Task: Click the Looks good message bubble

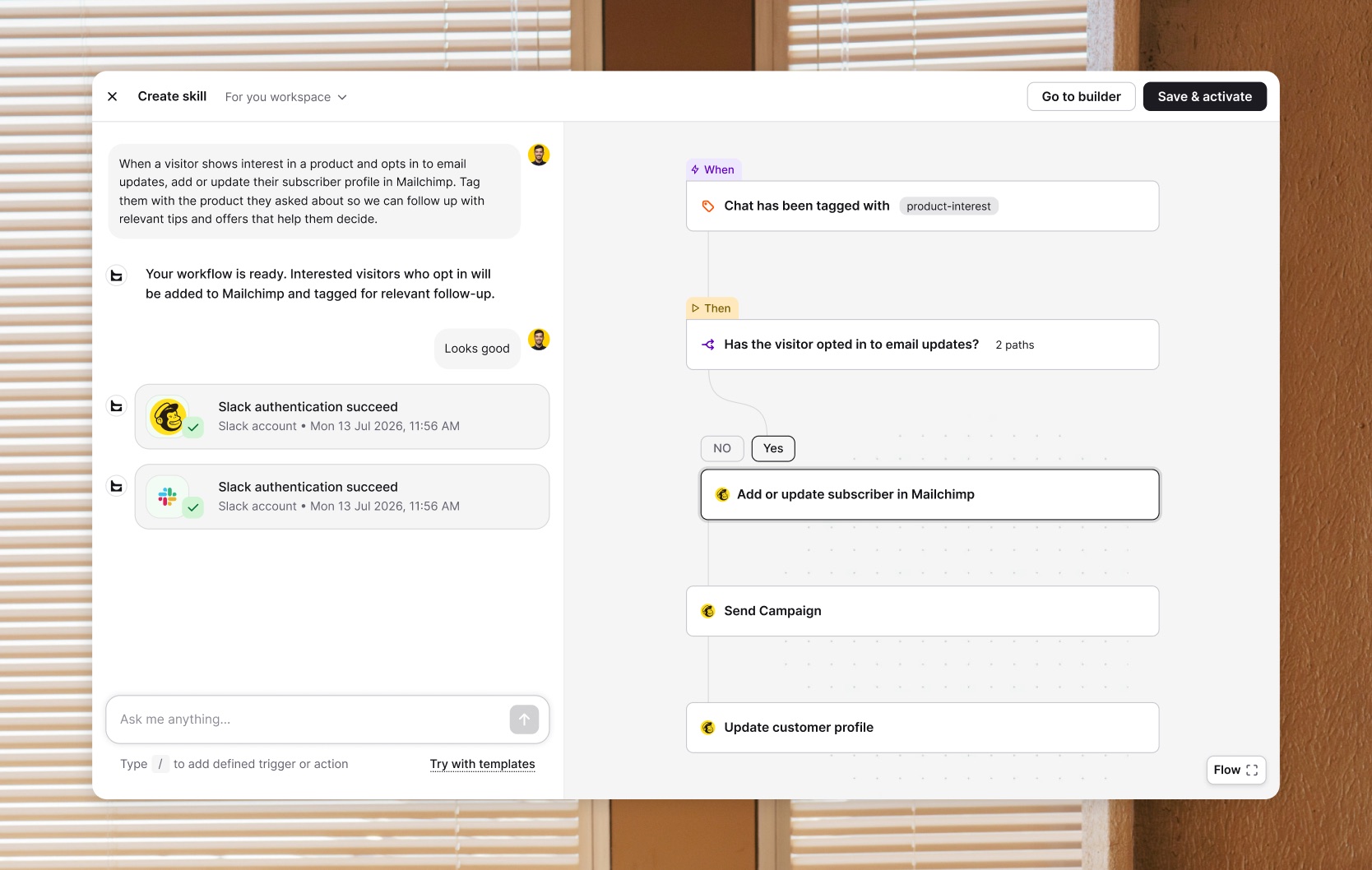Action: (x=477, y=349)
